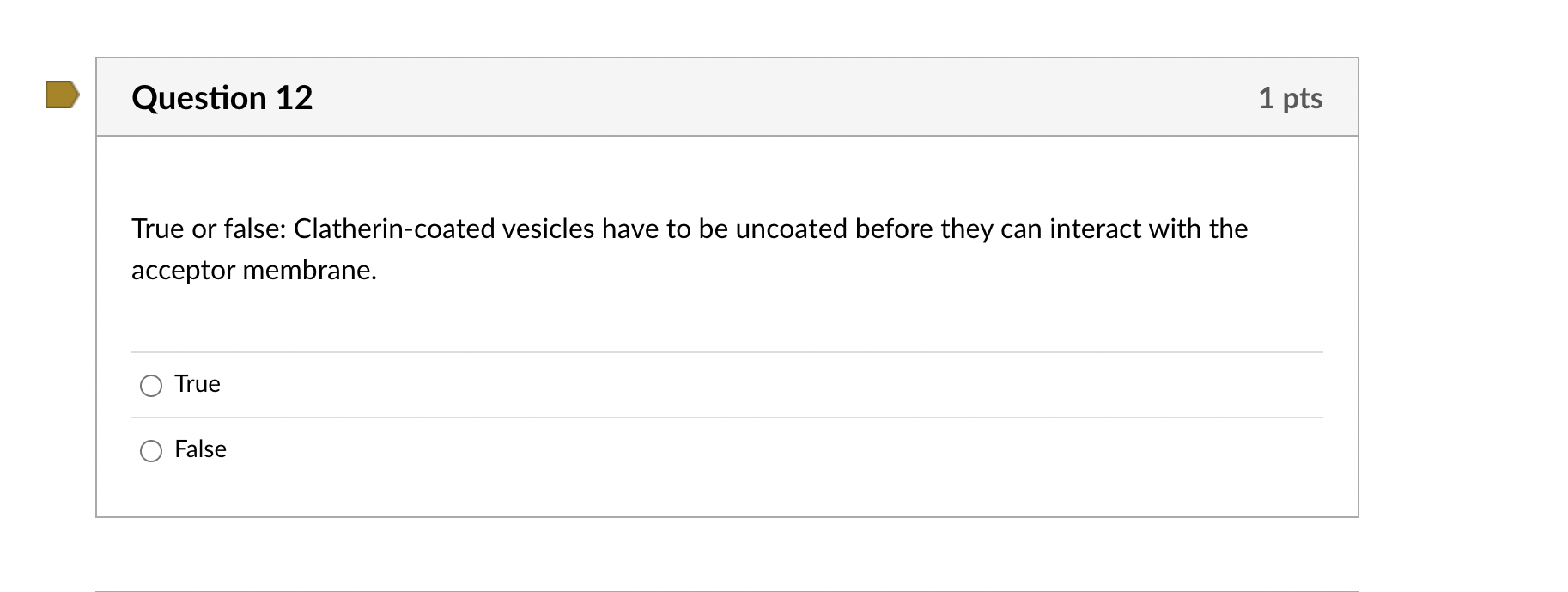Click the circle next to False

(x=151, y=449)
